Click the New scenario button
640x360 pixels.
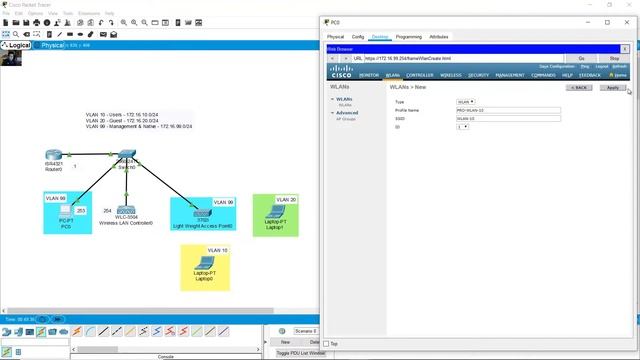(x=285, y=342)
